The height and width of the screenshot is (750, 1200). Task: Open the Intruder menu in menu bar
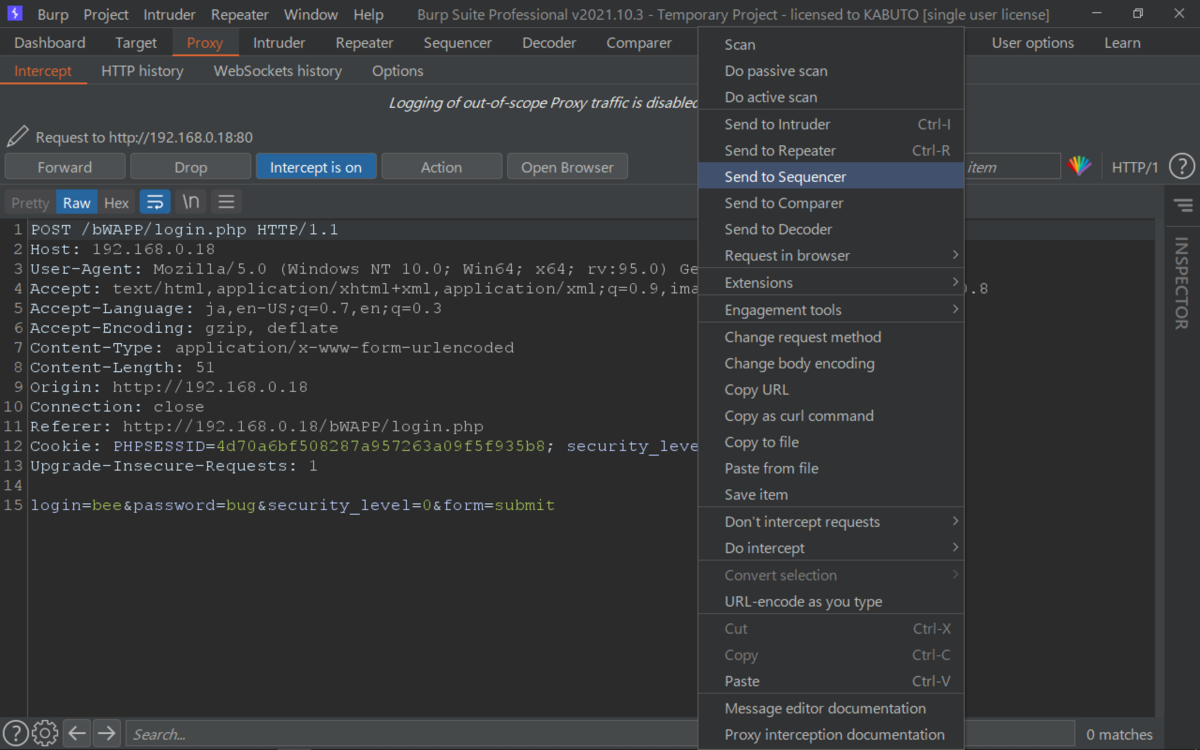tap(170, 14)
